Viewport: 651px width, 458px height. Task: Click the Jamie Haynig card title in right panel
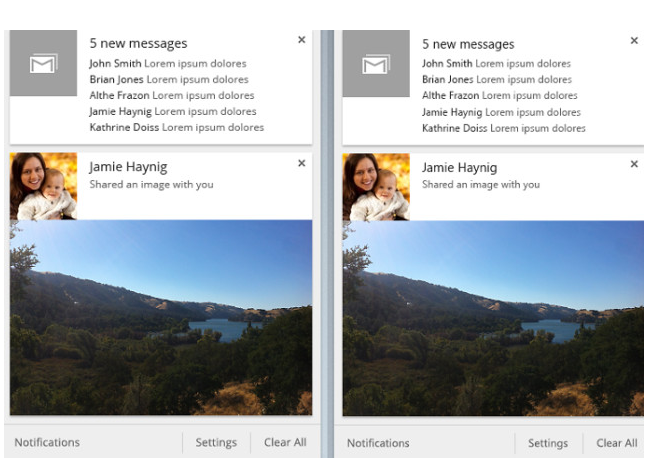459,168
